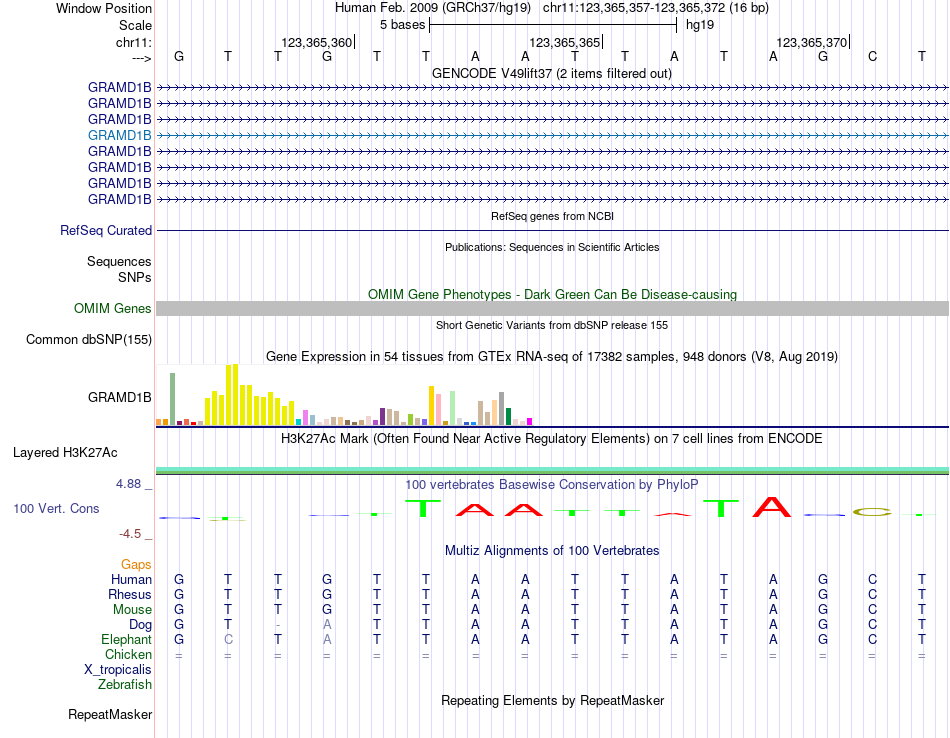950x738 pixels.
Task: Click the Sequences track label
Action: (119, 261)
